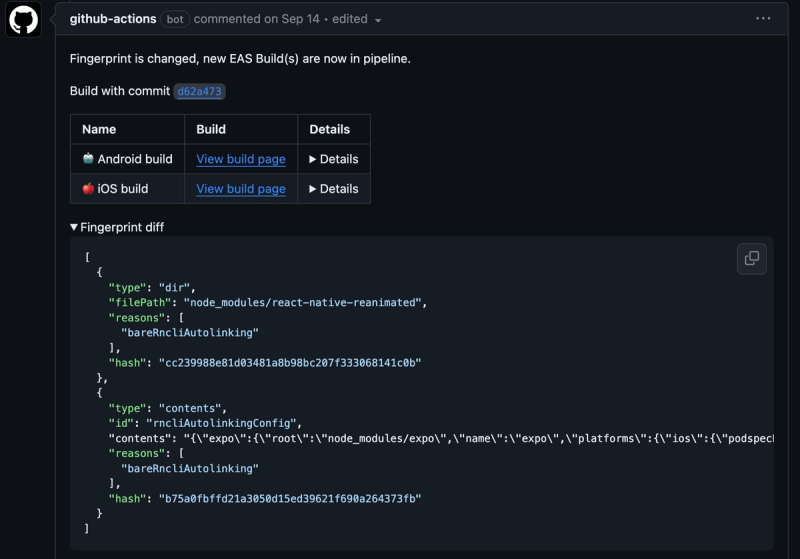Open View build page for iOS
Image resolution: width=800 pixels, height=559 pixels.
pyautogui.click(x=241, y=189)
